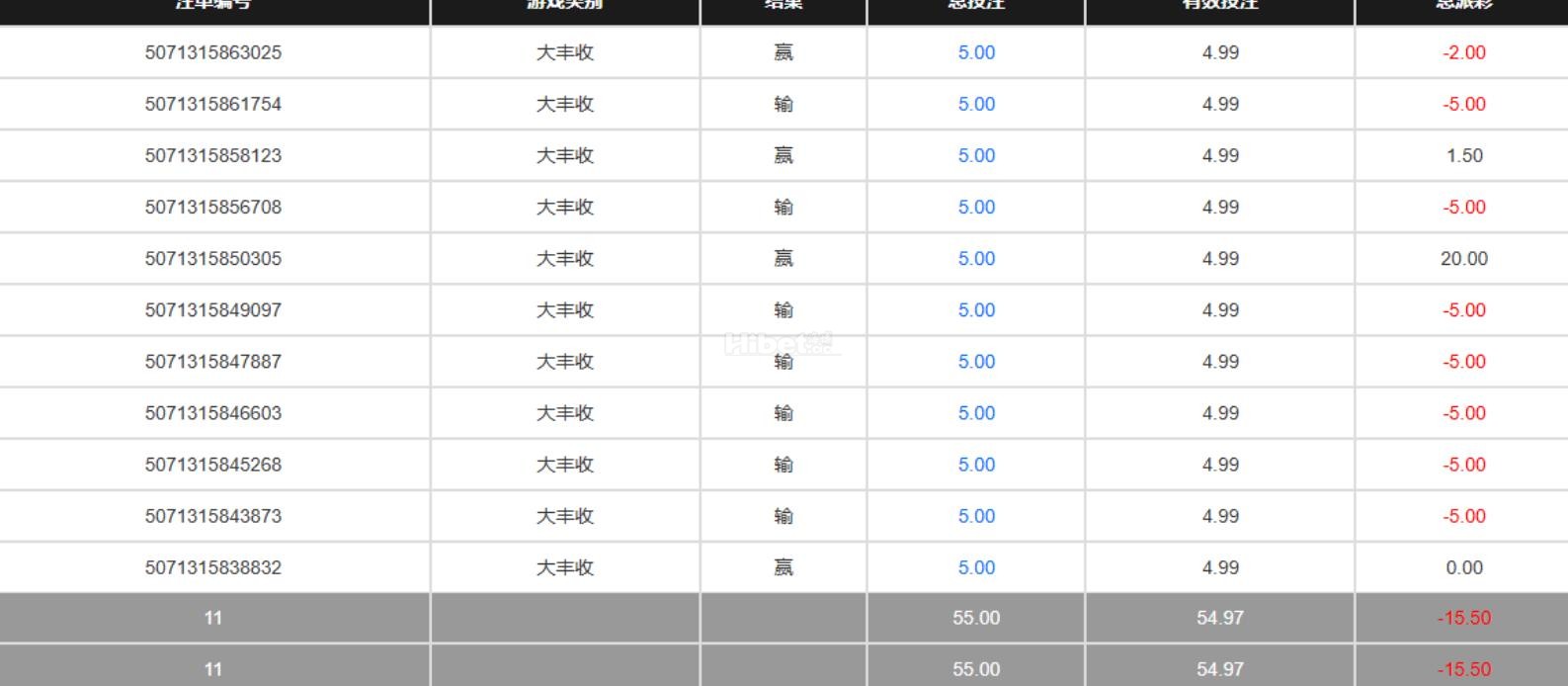Click 大丰收 game type in row 5071315863025

pos(565,52)
